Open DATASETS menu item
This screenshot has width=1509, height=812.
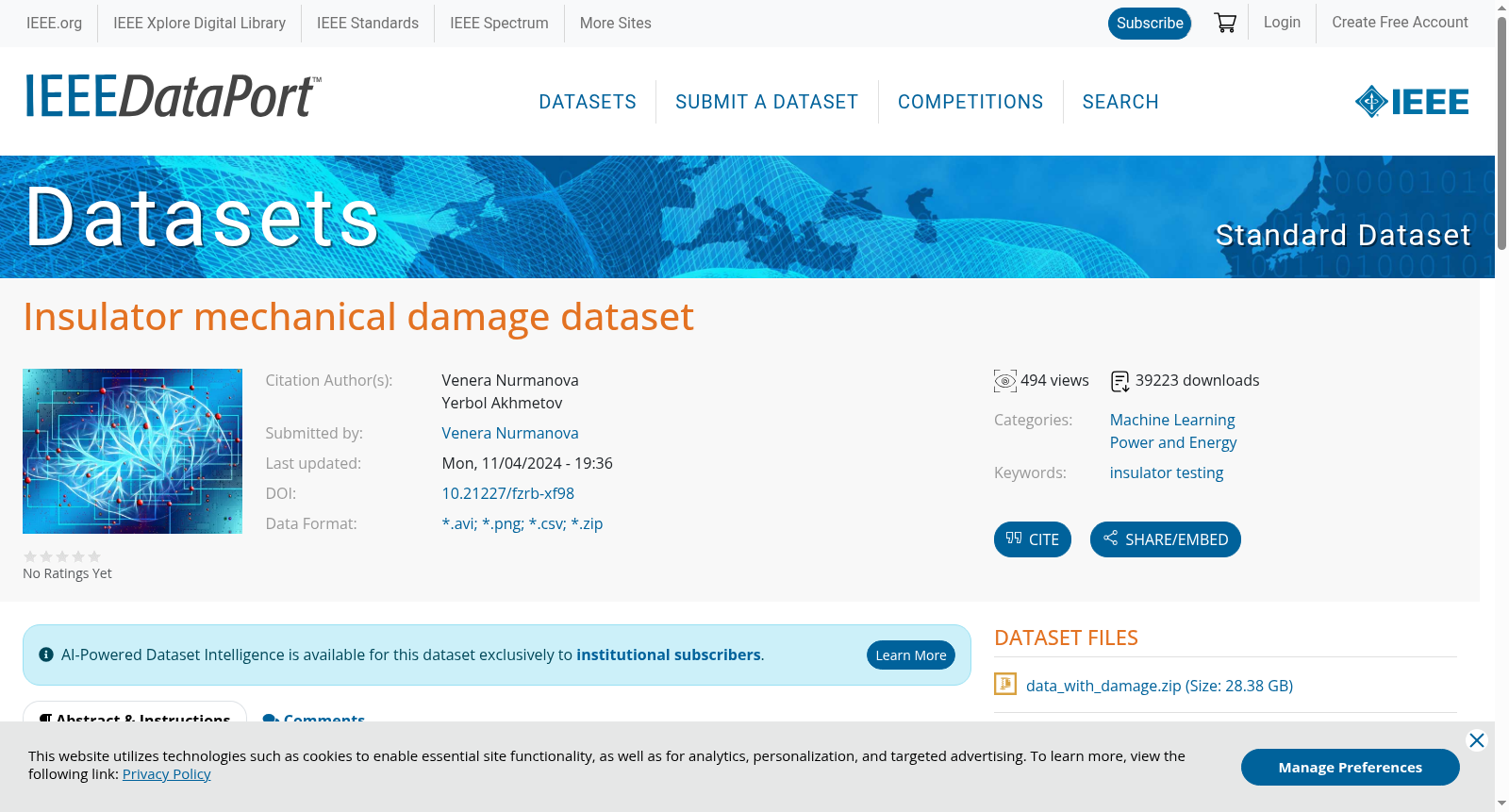tap(588, 102)
